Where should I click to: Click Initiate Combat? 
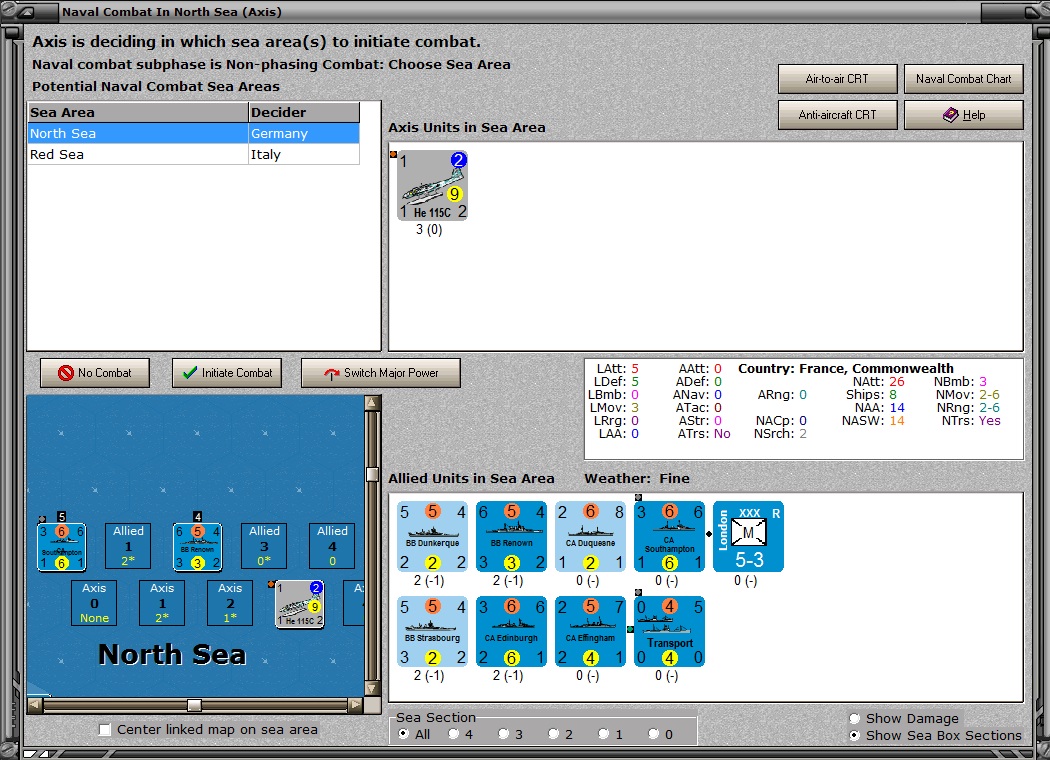(x=227, y=373)
